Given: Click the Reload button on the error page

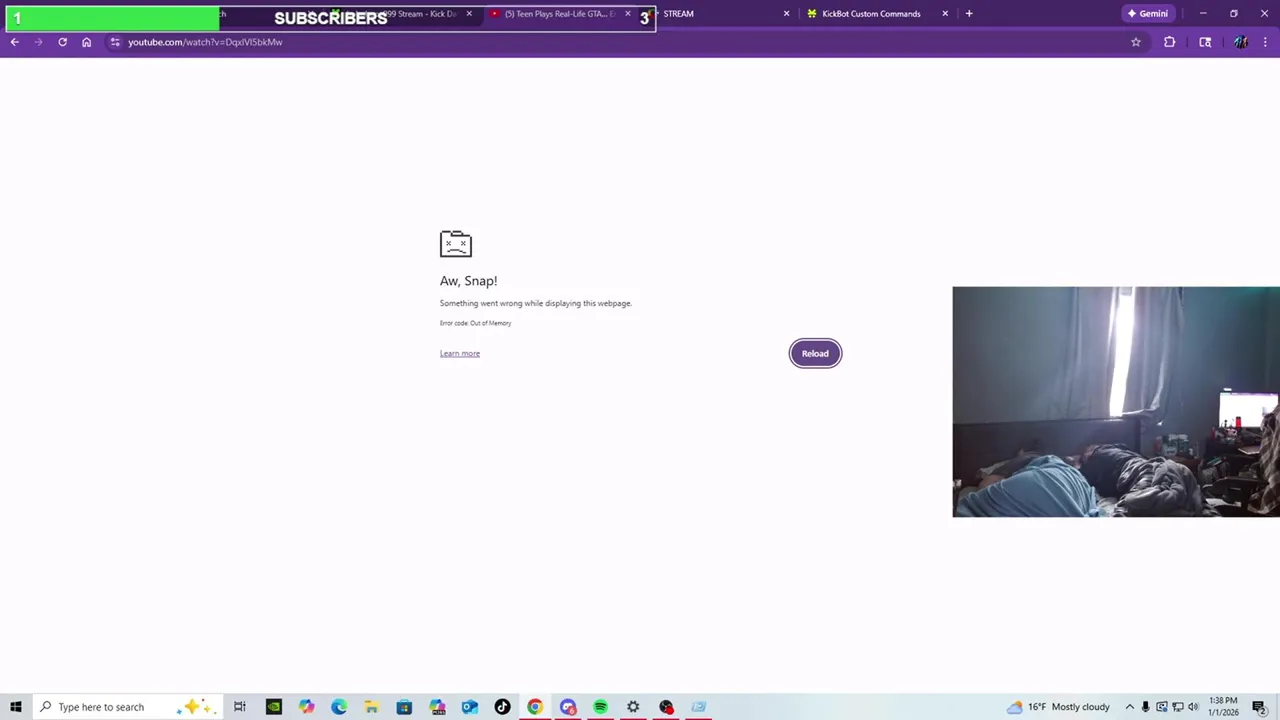Looking at the screenshot, I should click(x=815, y=353).
